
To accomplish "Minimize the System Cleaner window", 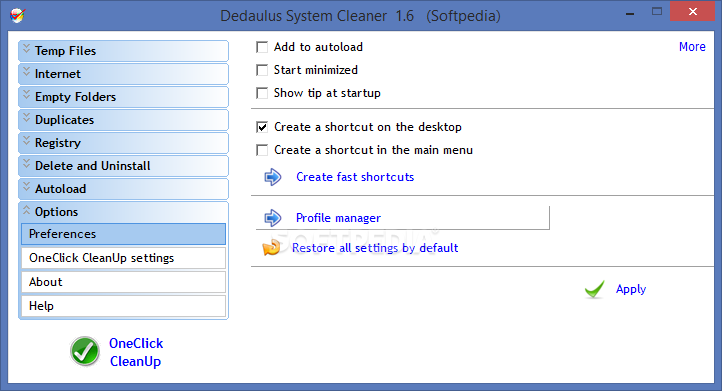I will pyautogui.click(x=630, y=13).
